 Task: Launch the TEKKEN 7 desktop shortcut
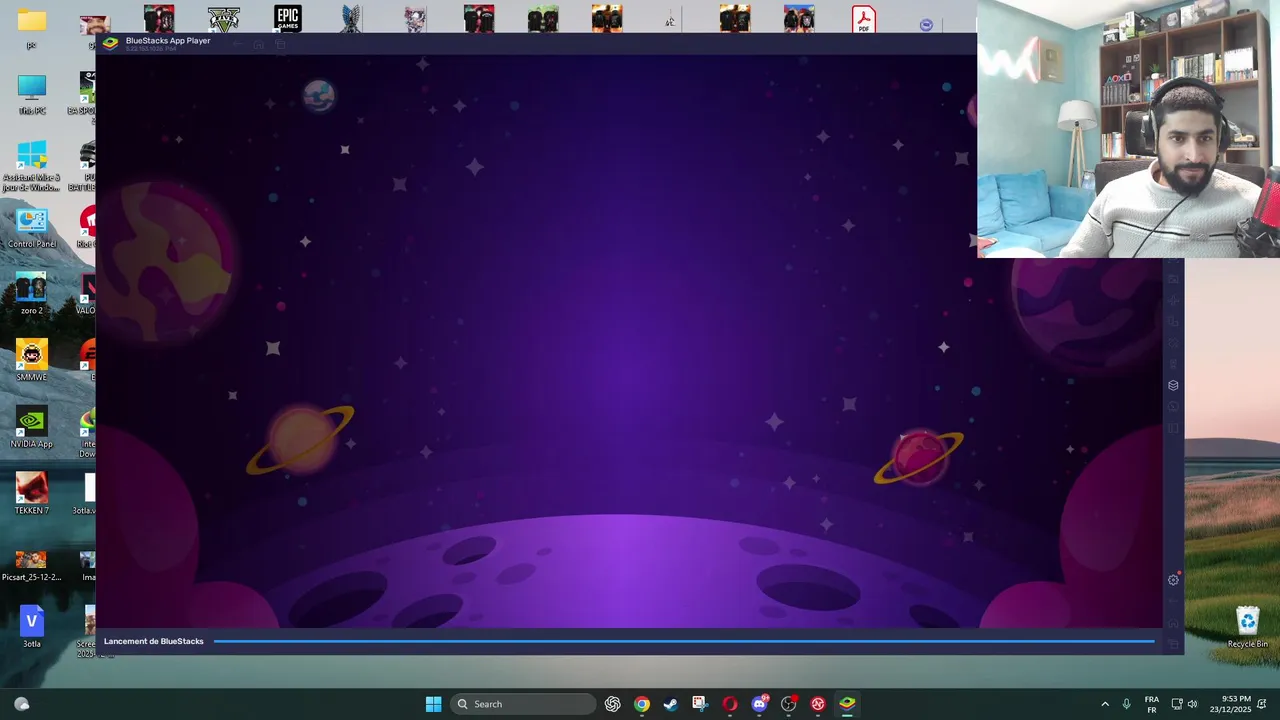[32, 494]
